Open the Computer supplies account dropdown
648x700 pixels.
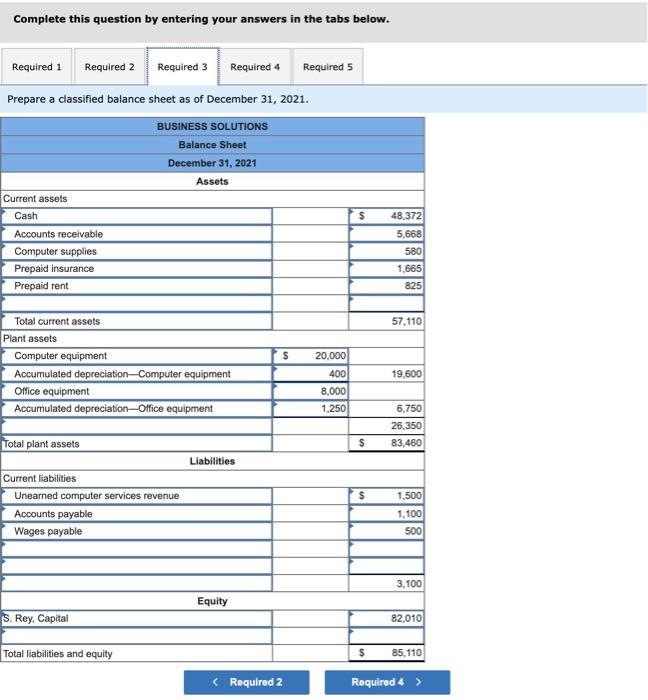(x=137, y=251)
